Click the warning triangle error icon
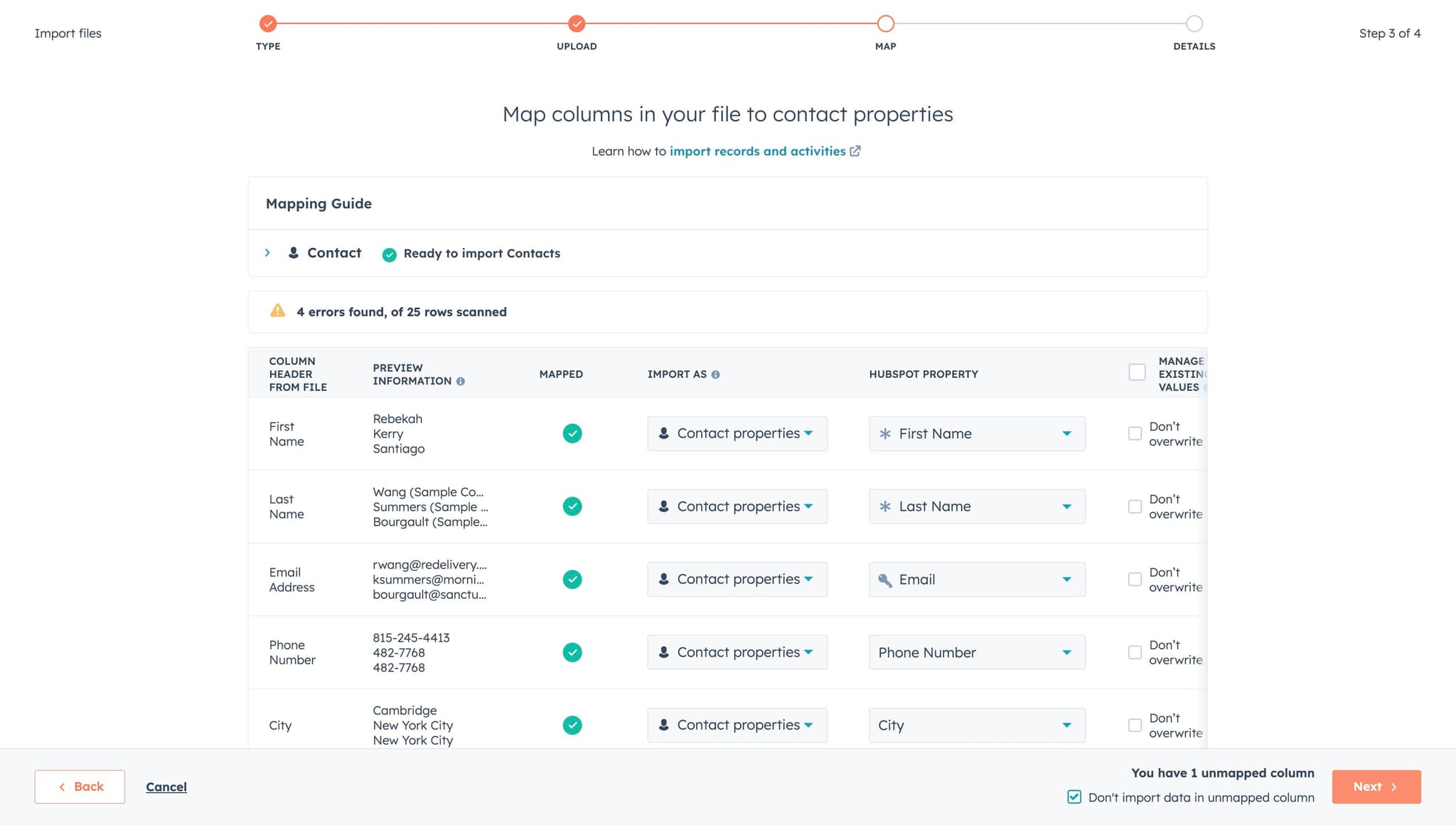Image resolution: width=1456 pixels, height=825 pixels. [277, 311]
